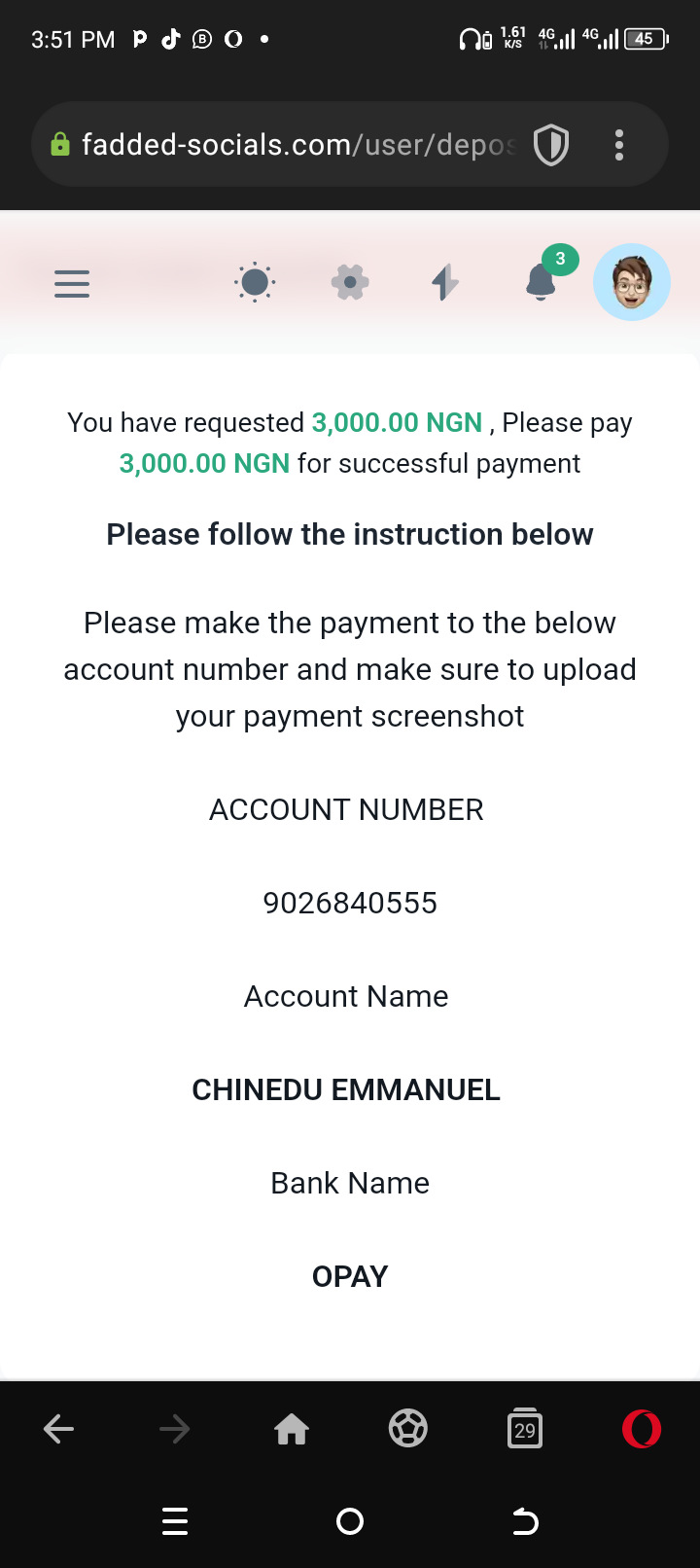Image resolution: width=700 pixels, height=1568 pixels.
Task: Go to the browser home page
Action: 292,1429
